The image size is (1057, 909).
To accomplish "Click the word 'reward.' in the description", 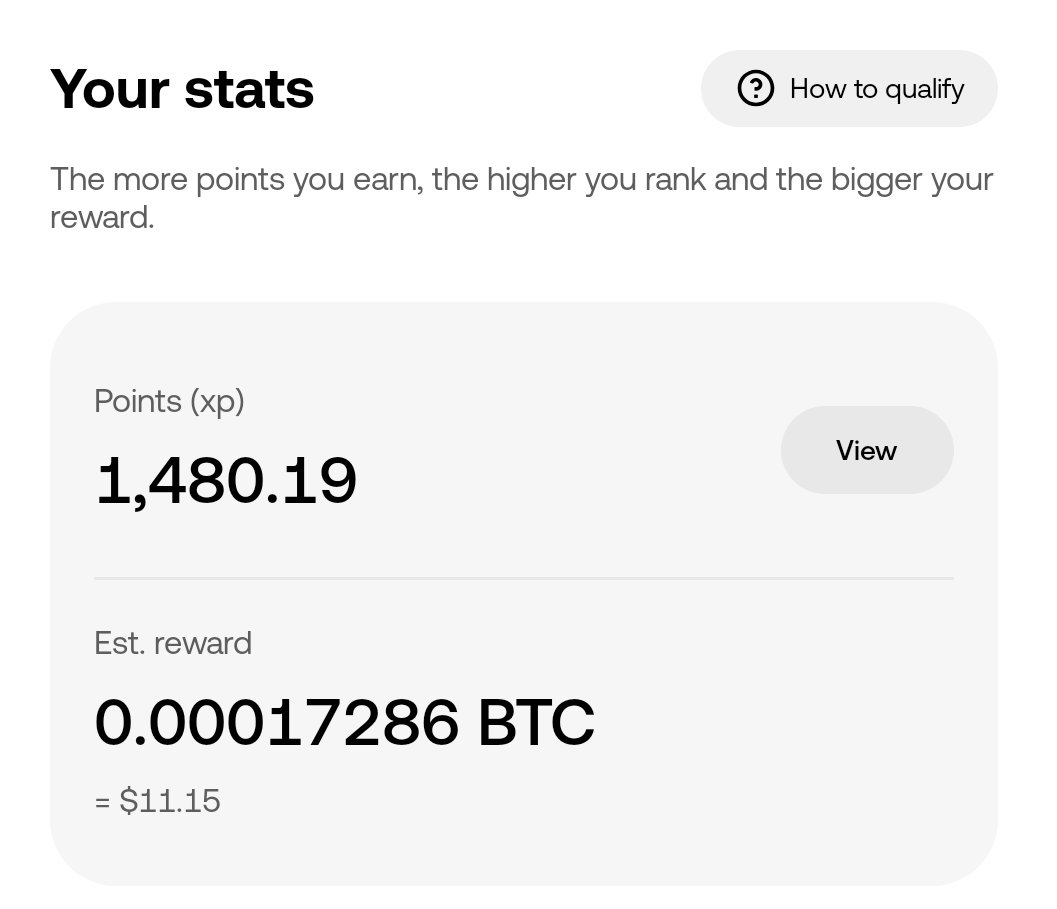I will [x=102, y=218].
